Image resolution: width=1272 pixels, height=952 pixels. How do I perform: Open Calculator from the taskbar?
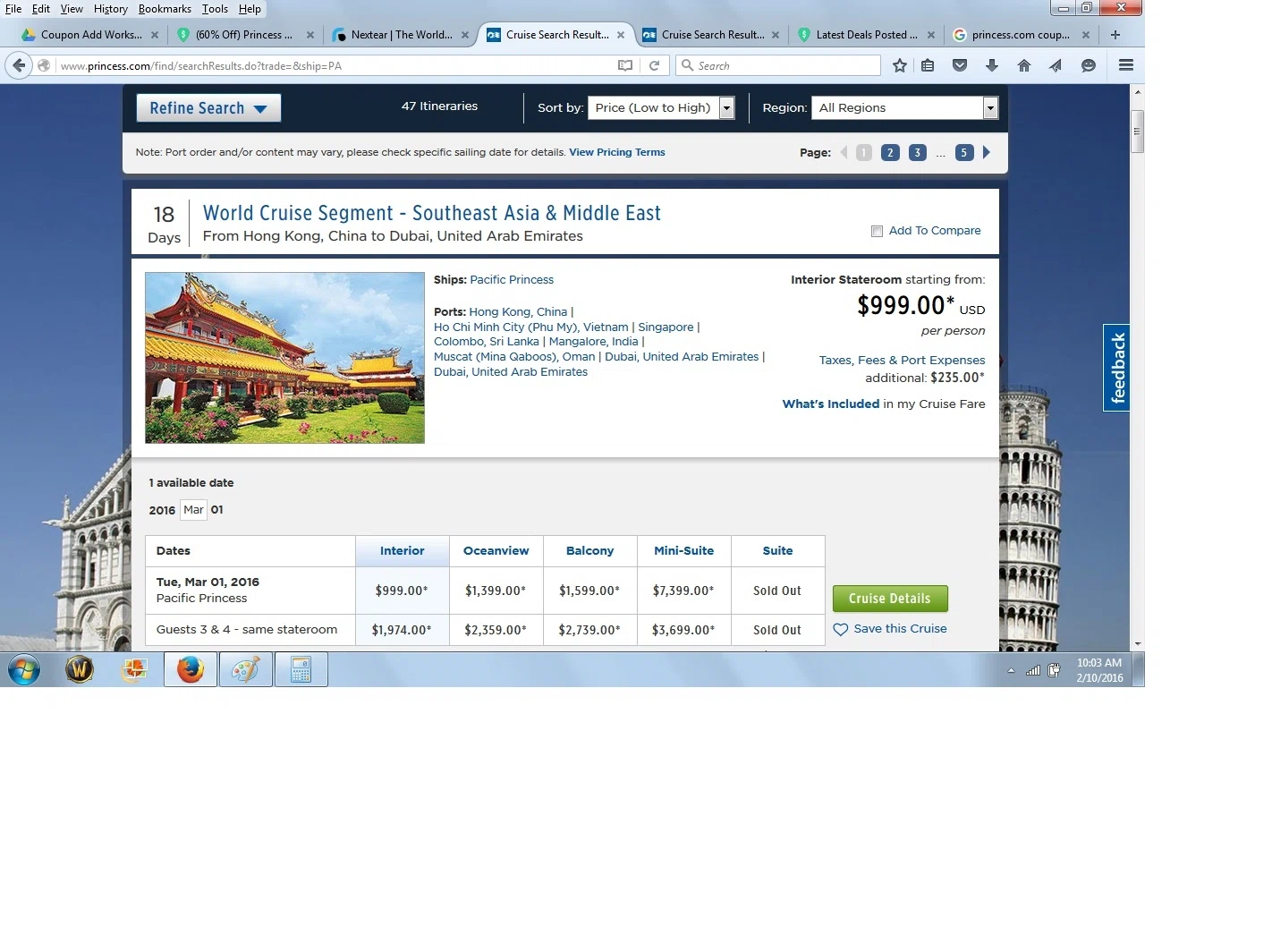click(x=301, y=669)
